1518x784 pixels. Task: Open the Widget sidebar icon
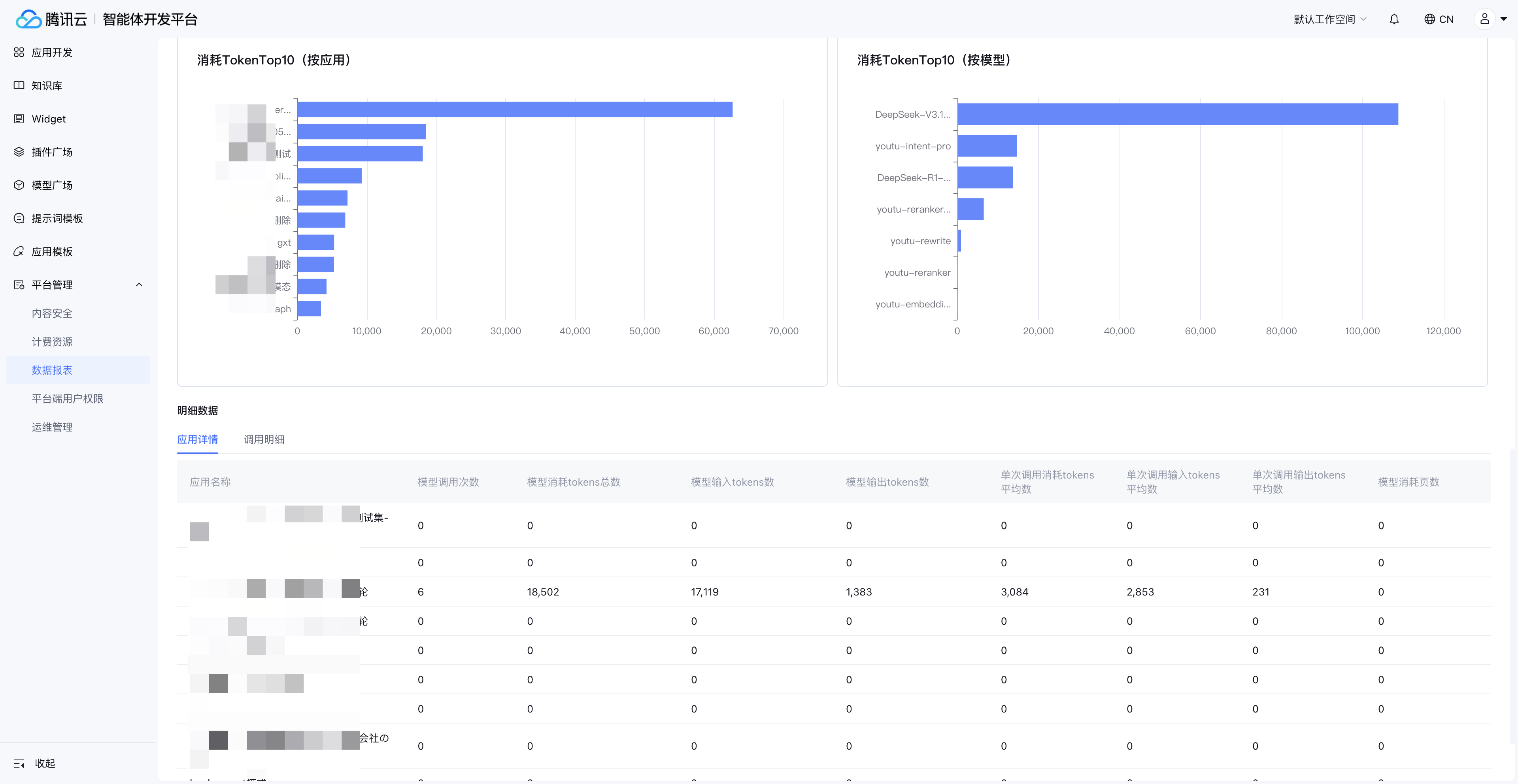click(19, 119)
